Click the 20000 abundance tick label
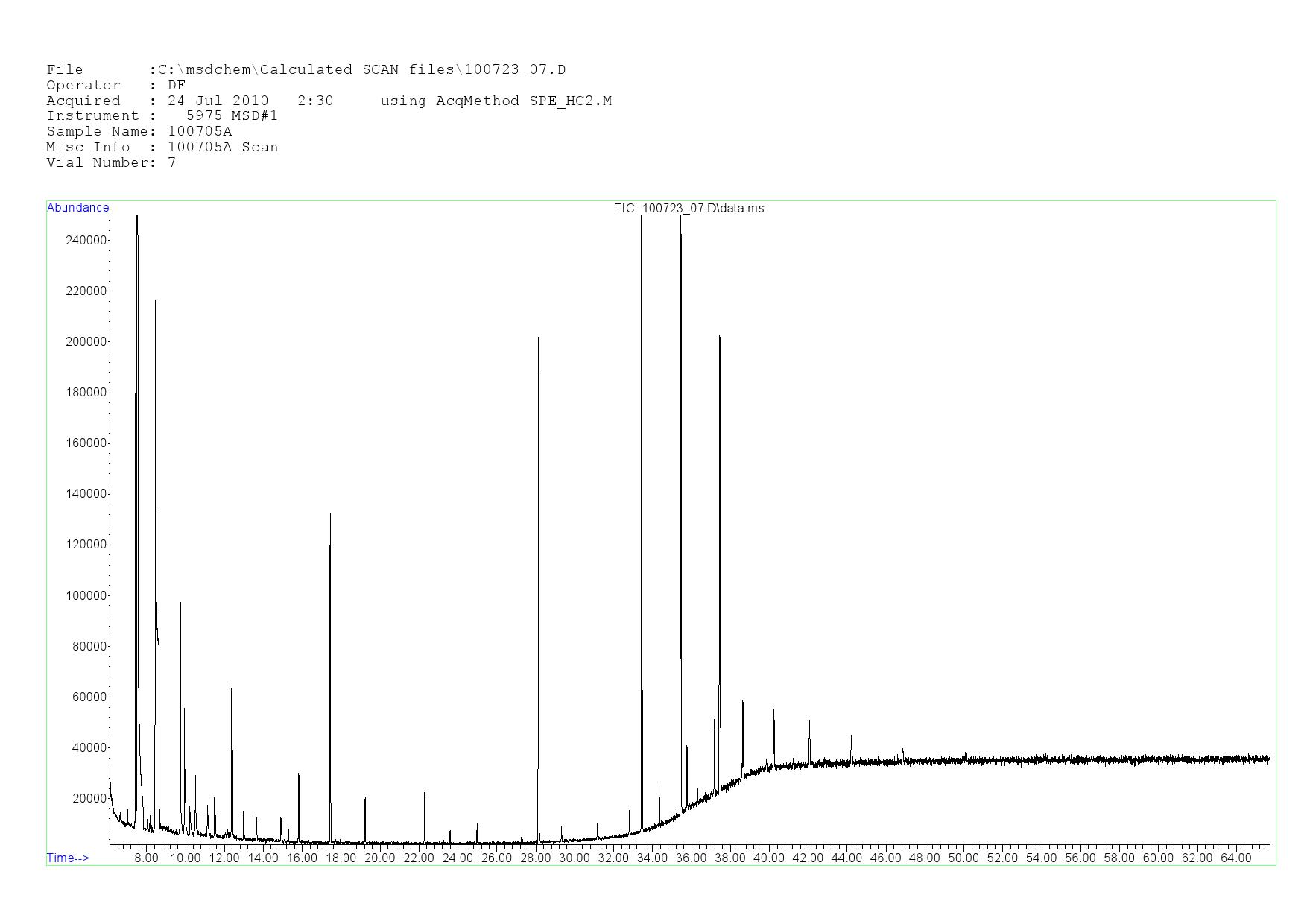Screen dimensions: 1307x924 pos(89,798)
